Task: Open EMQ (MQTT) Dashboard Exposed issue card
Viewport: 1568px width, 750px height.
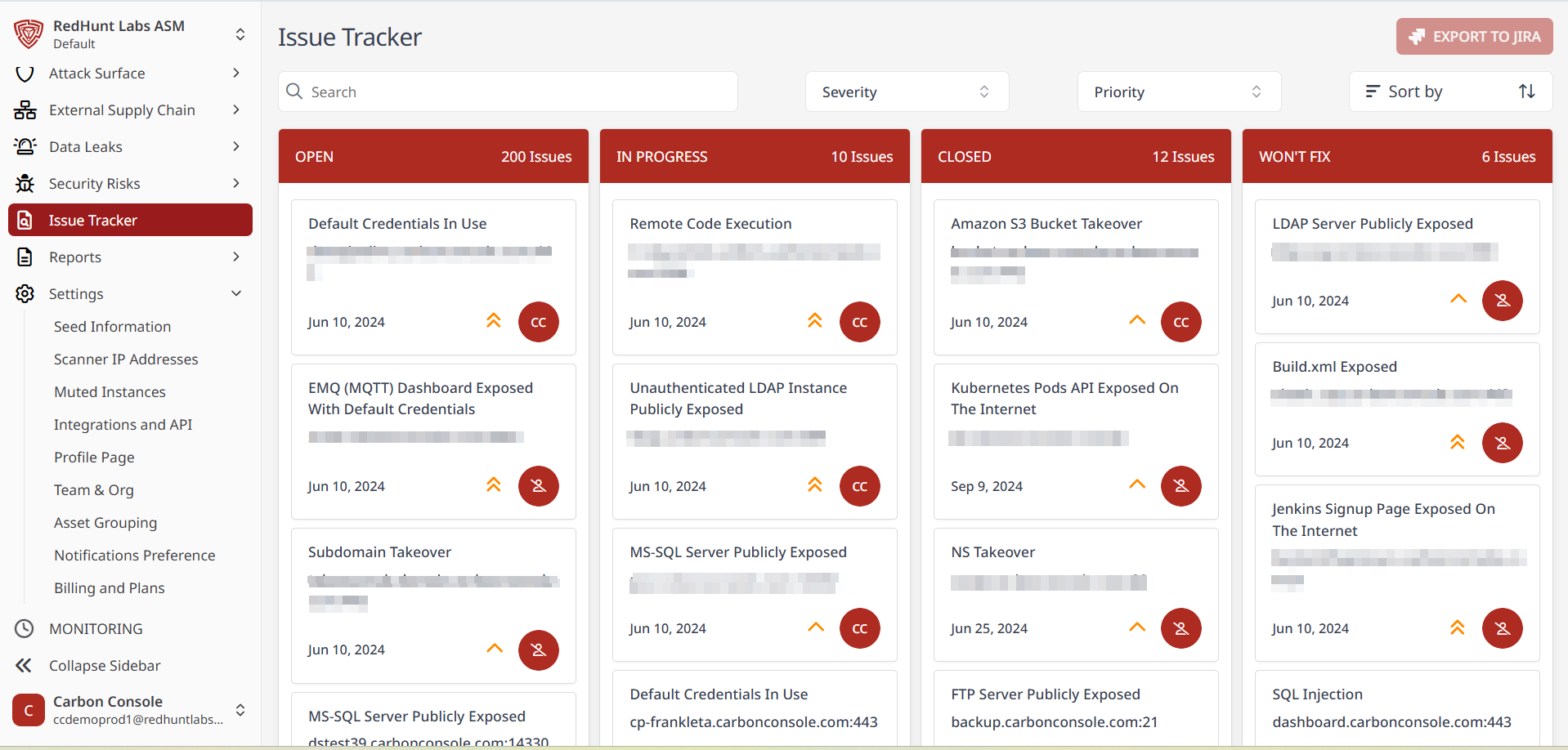Action: tap(433, 441)
